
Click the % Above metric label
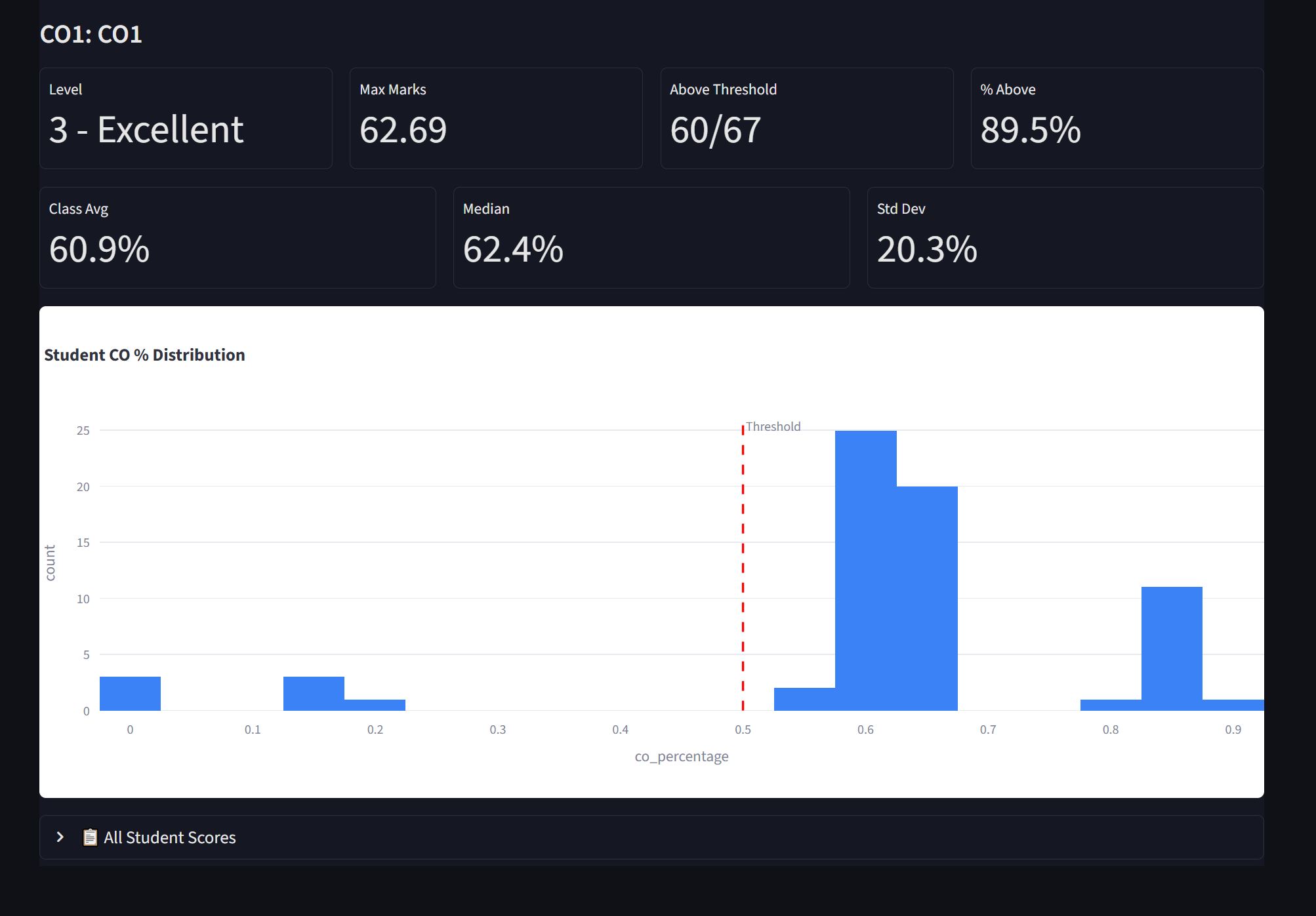pyautogui.click(x=1008, y=90)
